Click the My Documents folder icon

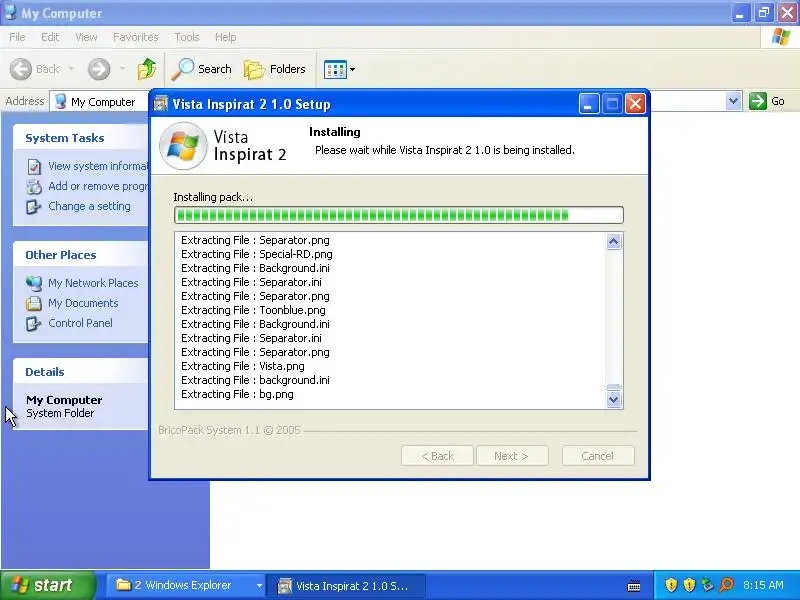coord(34,304)
